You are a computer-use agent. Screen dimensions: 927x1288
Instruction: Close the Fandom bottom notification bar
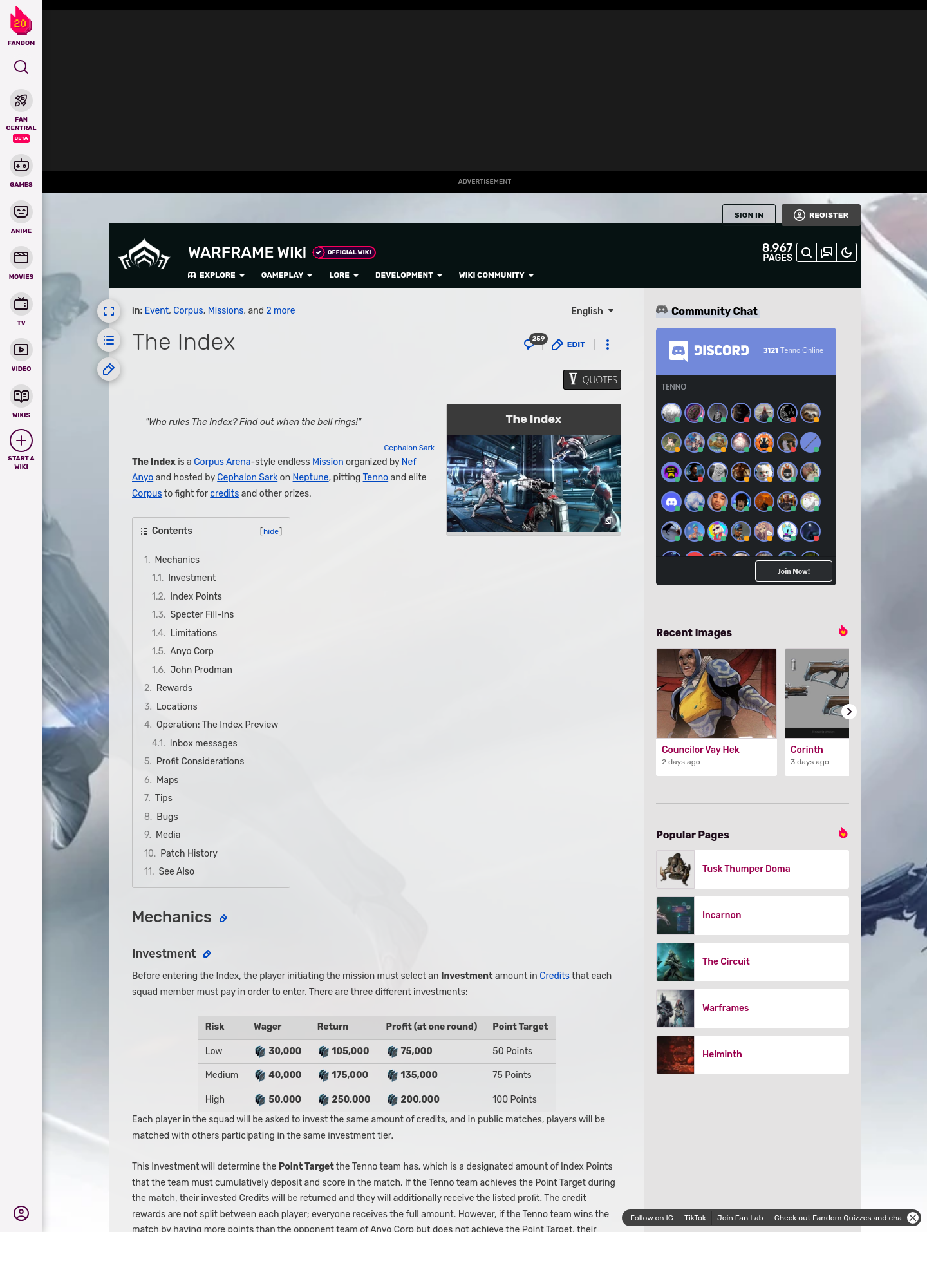point(913,1218)
